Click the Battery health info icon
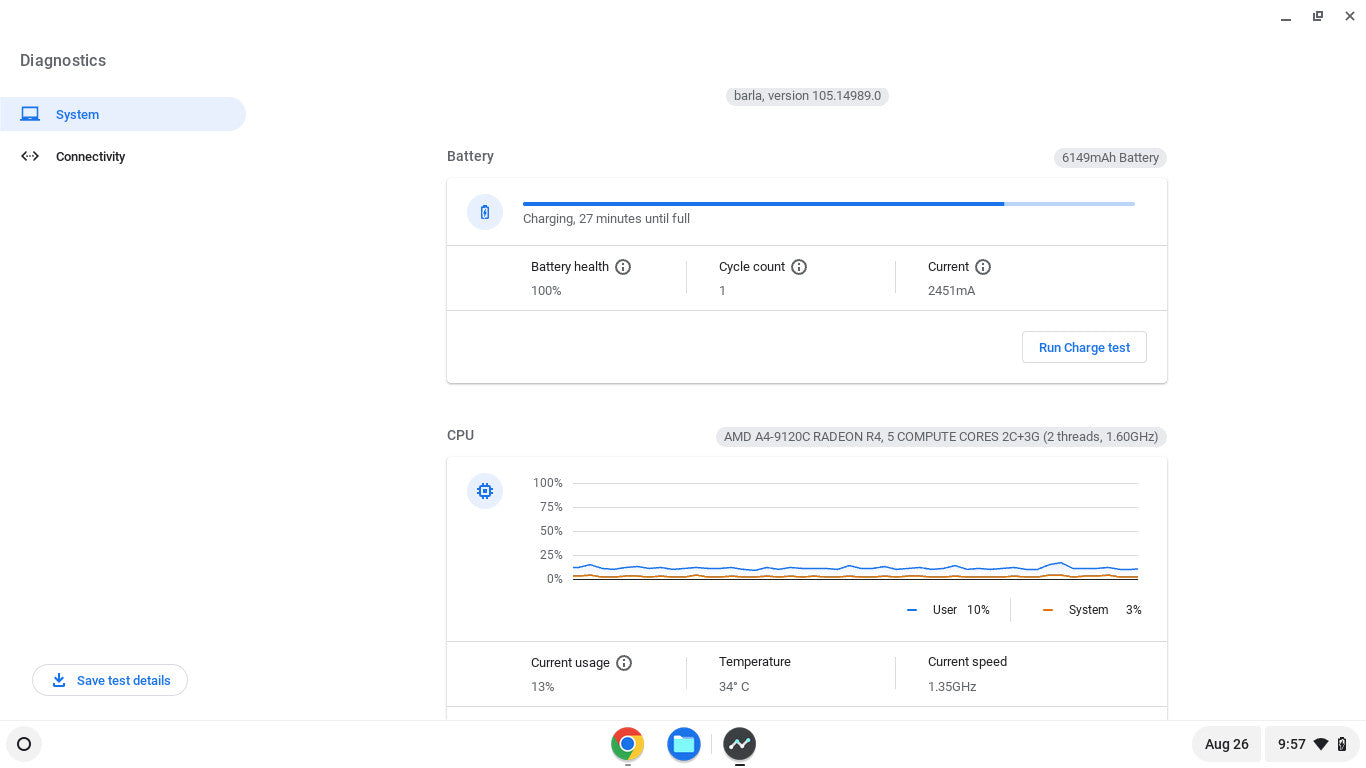Screen dimensions: 1366x768 coord(623,267)
